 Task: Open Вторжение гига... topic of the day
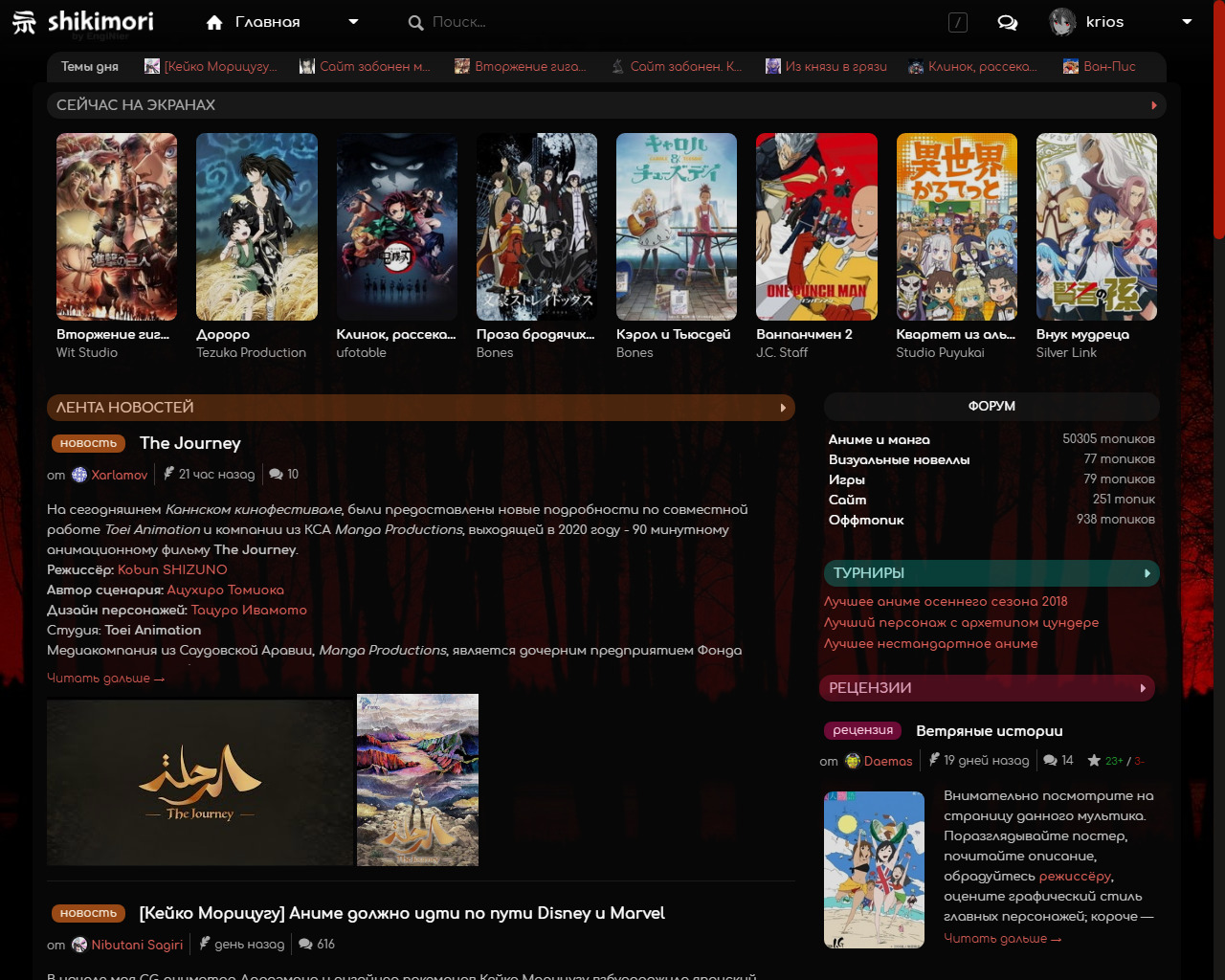530,66
